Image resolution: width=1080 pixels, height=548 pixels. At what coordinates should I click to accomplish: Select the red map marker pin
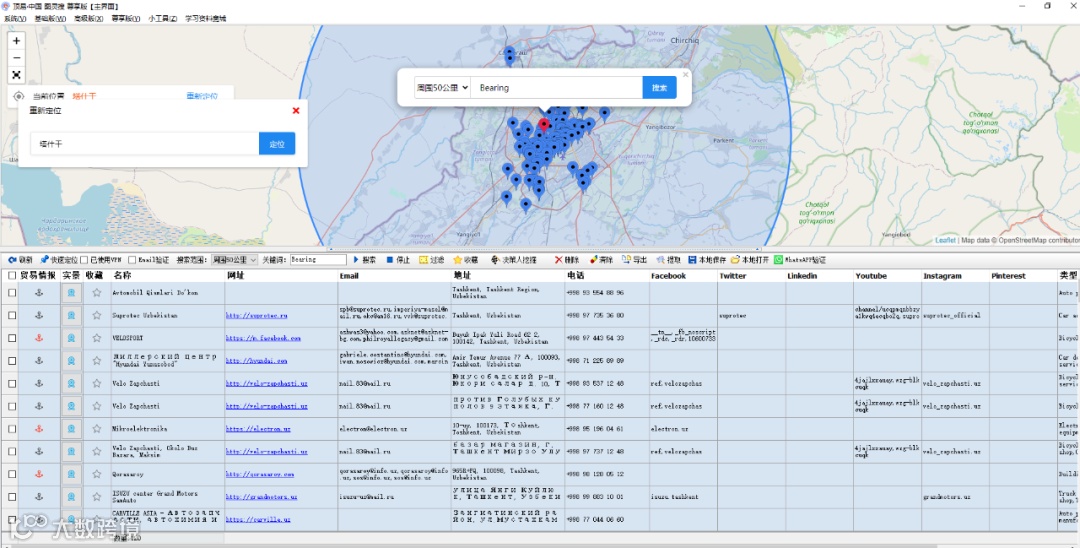(544, 125)
